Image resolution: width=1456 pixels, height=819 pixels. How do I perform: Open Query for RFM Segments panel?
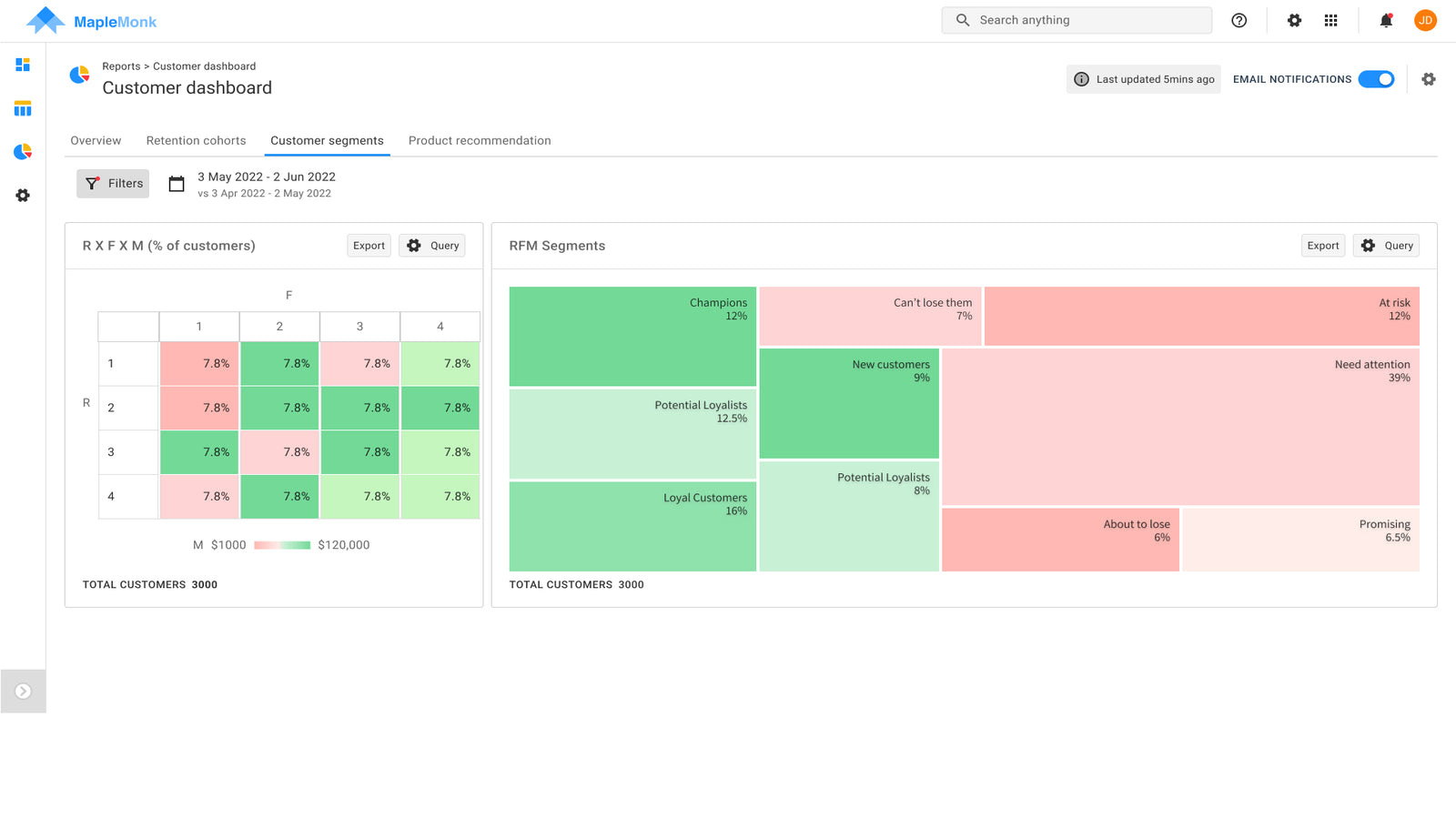[x=1386, y=246]
